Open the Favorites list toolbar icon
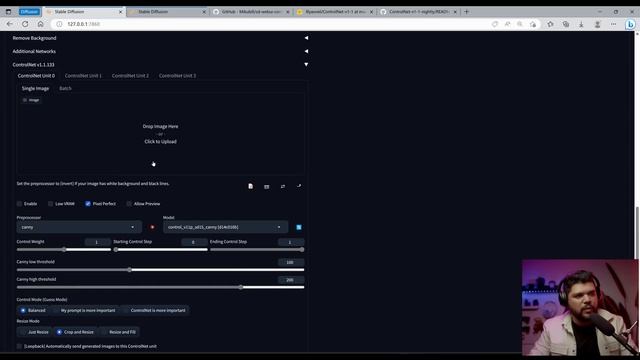Viewport: 640px width, 360px height. pyautogui.click(x=550, y=24)
